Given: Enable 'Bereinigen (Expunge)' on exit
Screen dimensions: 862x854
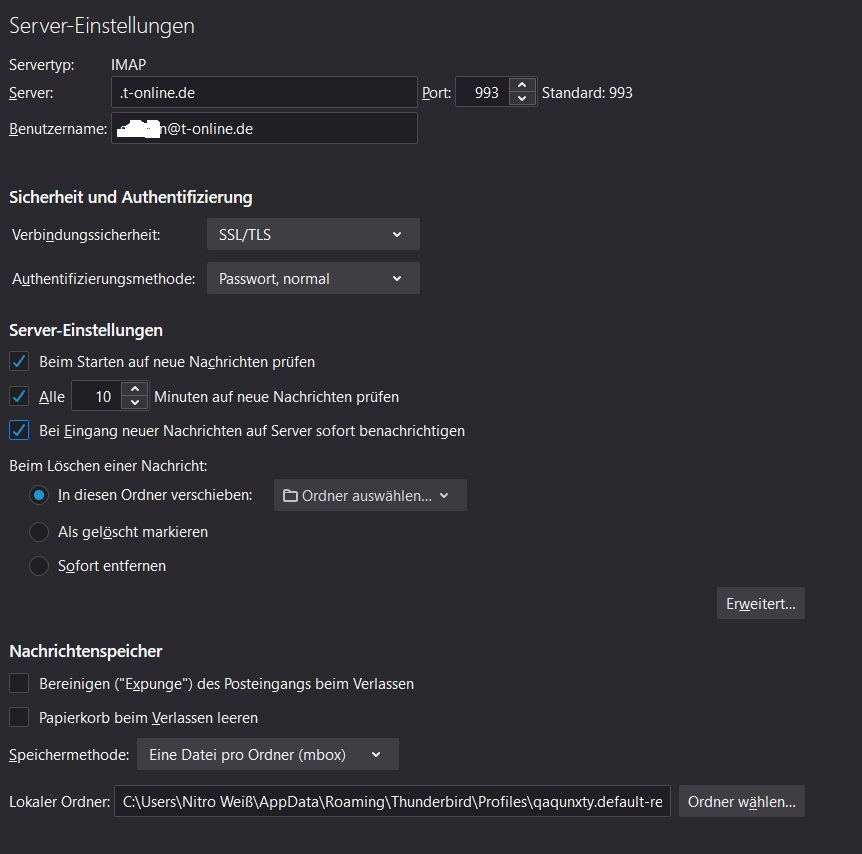Looking at the screenshot, I should (x=18, y=684).
